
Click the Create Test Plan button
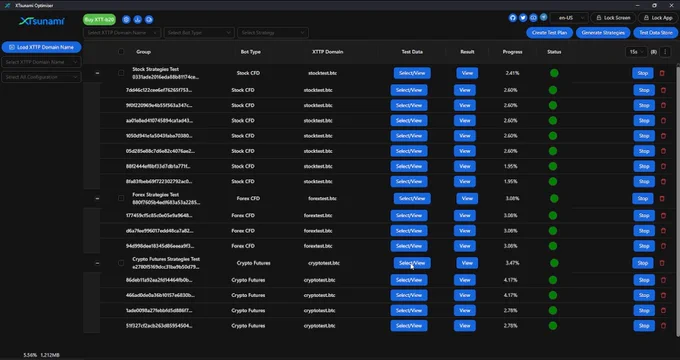click(x=549, y=33)
